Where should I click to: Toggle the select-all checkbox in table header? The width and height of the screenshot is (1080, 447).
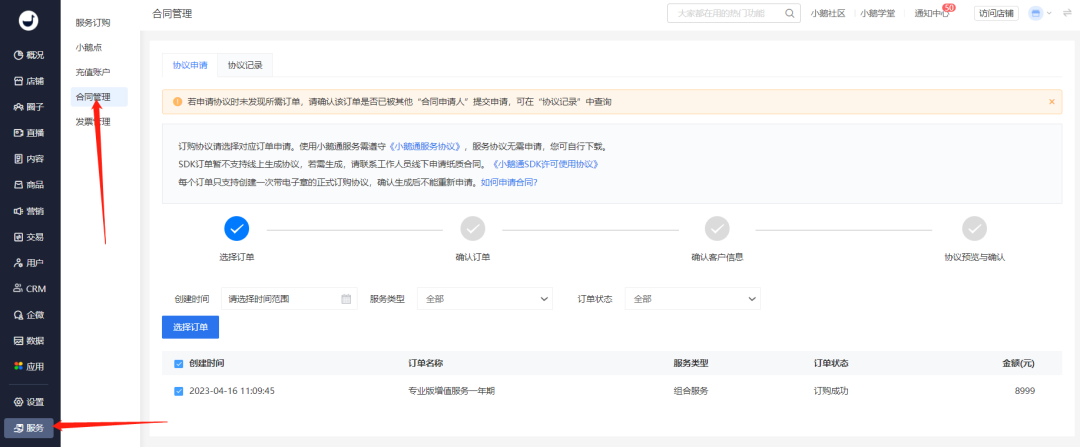179,363
